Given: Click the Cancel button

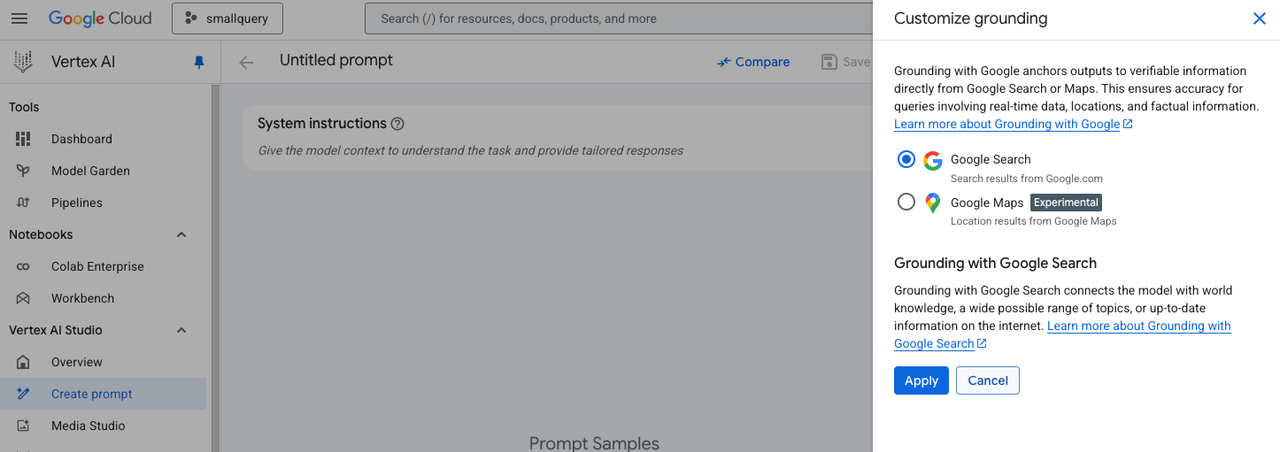Looking at the screenshot, I should pos(988,380).
